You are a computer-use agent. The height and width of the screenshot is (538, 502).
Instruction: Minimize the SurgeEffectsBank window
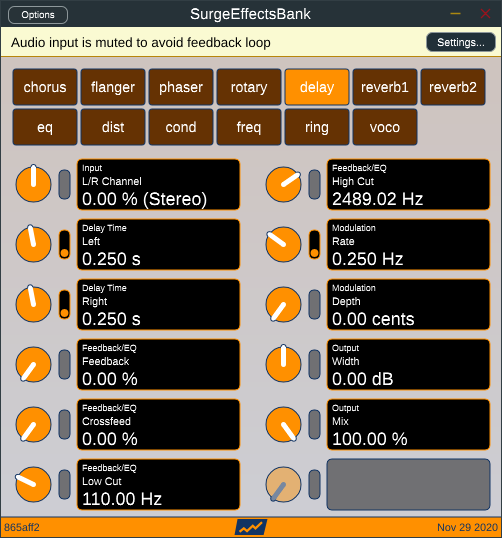pyautogui.click(x=455, y=14)
